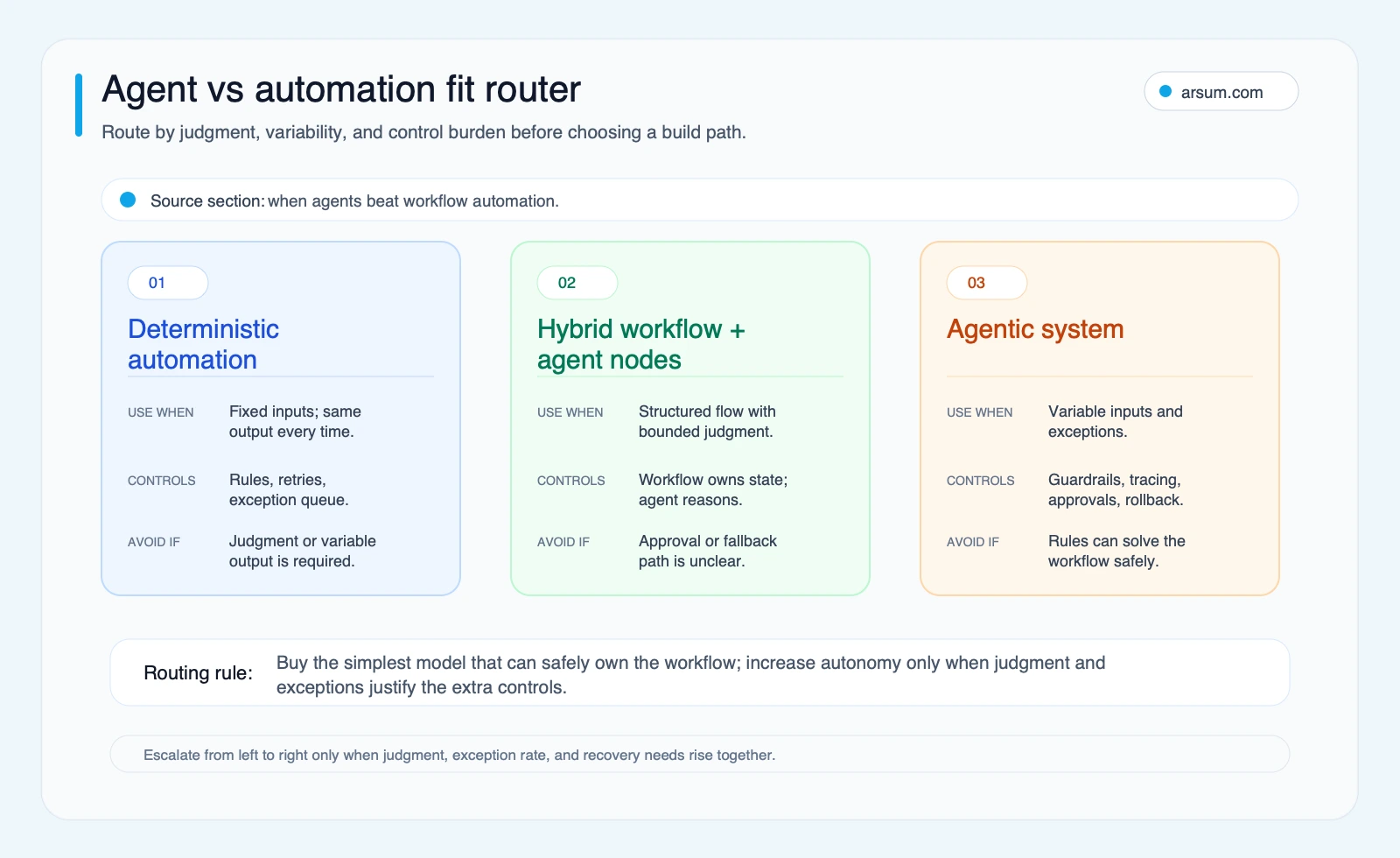Click 'Fixed inputs; same output every time.'
The height and width of the screenshot is (858, 1400).
point(295,421)
